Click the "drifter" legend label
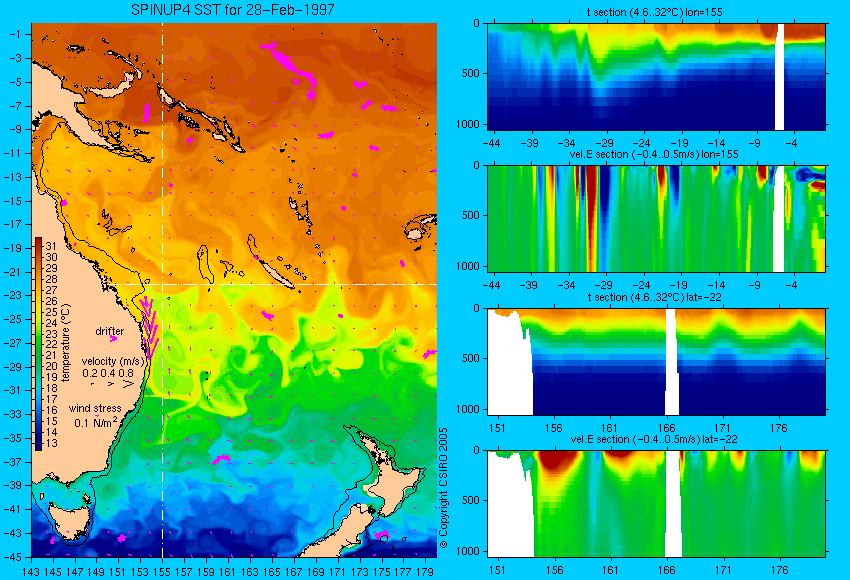This screenshot has height=580, width=850. pyautogui.click(x=110, y=331)
